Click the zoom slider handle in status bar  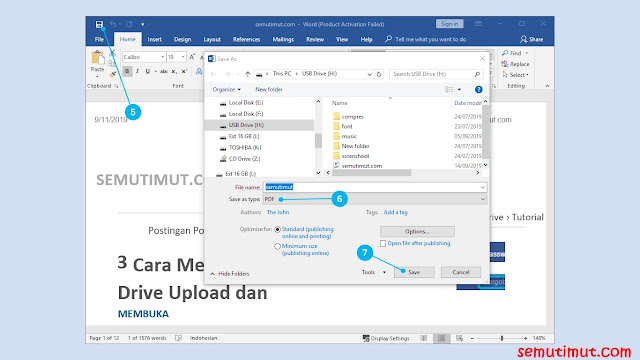(x=502, y=338)
